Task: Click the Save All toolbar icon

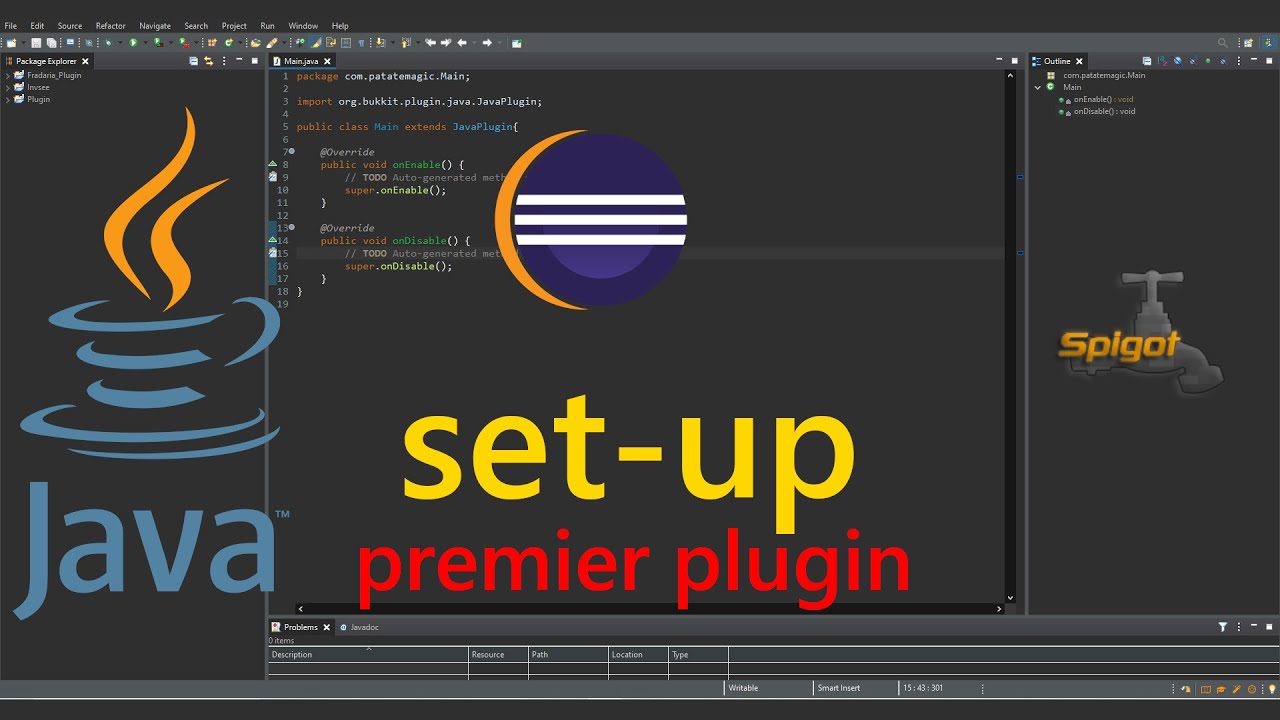Action: pyautogui.click(x=51, y=43)
